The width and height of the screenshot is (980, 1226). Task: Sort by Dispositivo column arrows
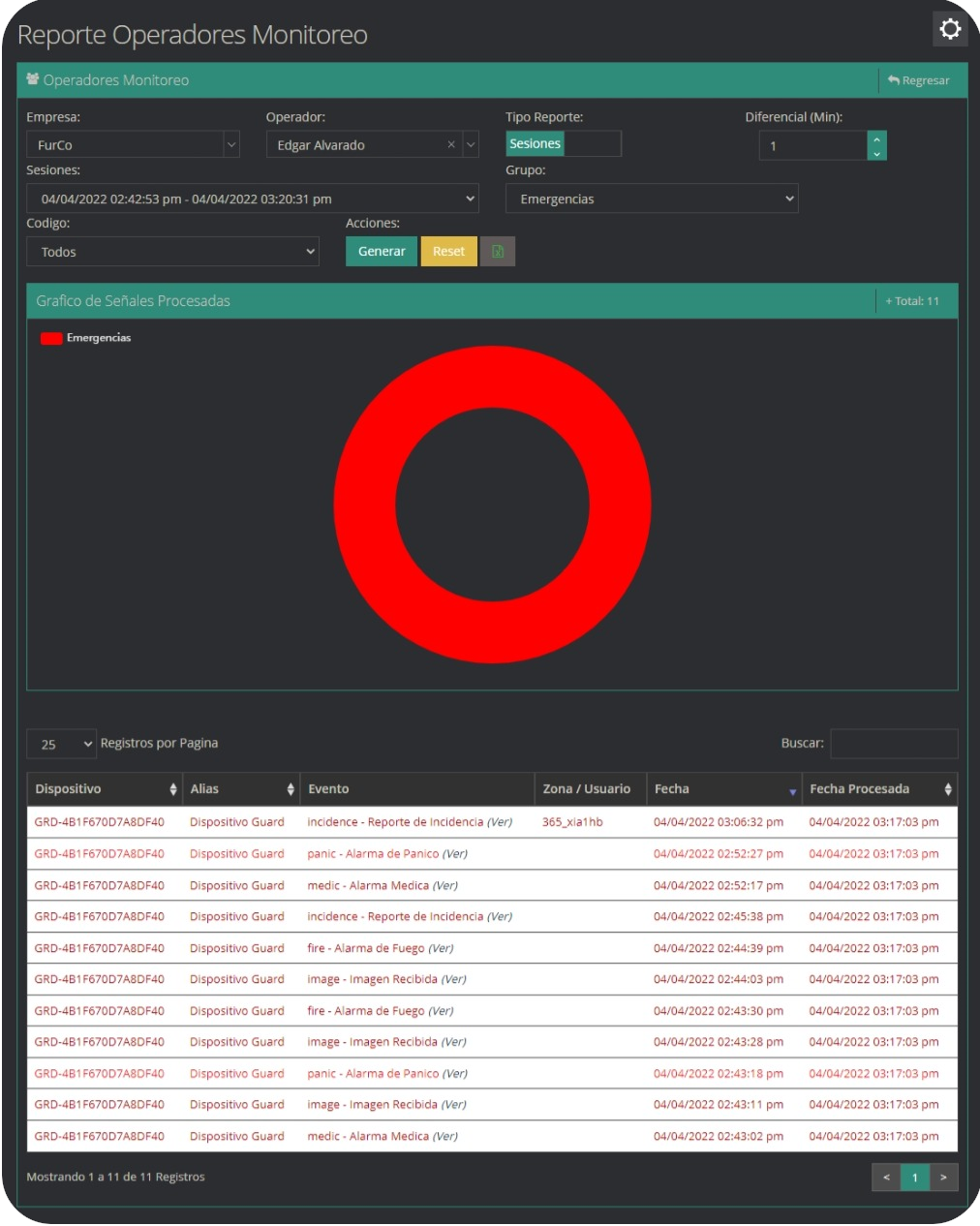coord(173,789)
